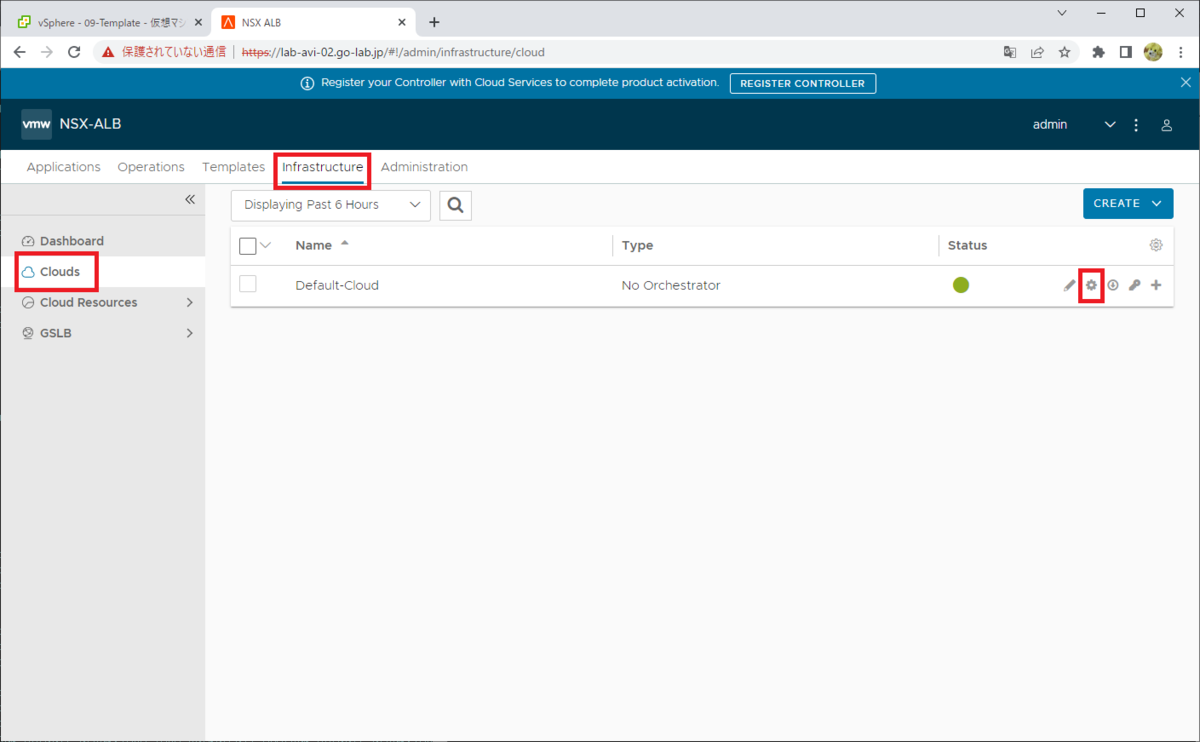Open Chrome profile avatar
This screenshot has height=742, width=1200.
point(1153,52)
